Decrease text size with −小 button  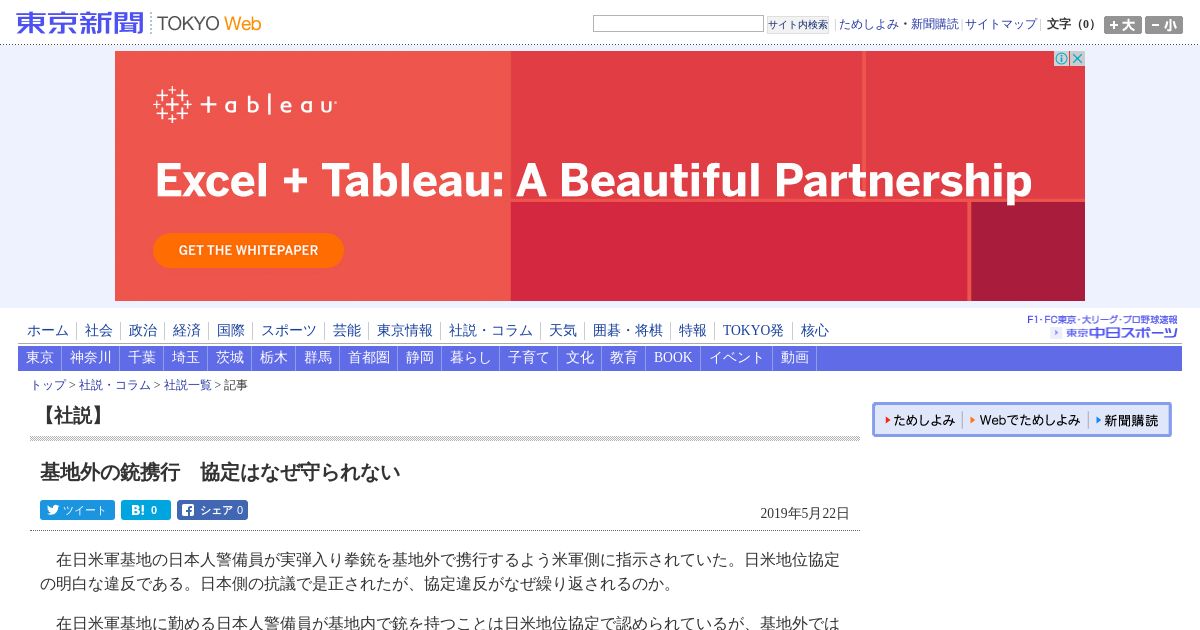click(x=1164, y=25)
